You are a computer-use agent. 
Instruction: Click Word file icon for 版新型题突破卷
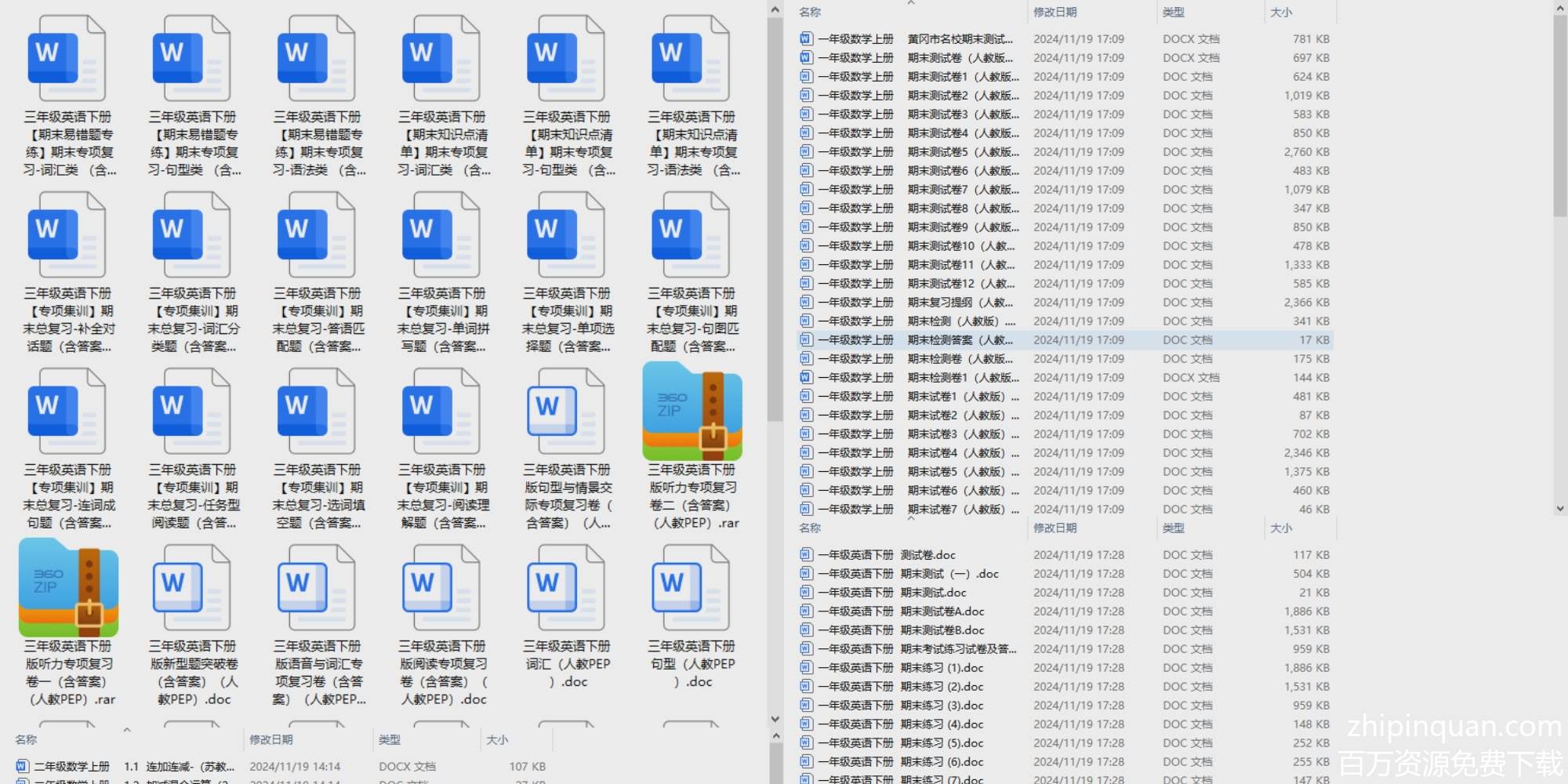[x=192, y=588]
